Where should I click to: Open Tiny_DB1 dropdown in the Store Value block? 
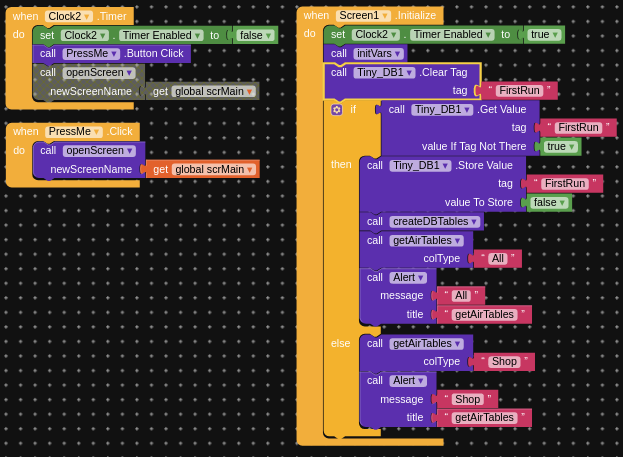pos(420,166)
